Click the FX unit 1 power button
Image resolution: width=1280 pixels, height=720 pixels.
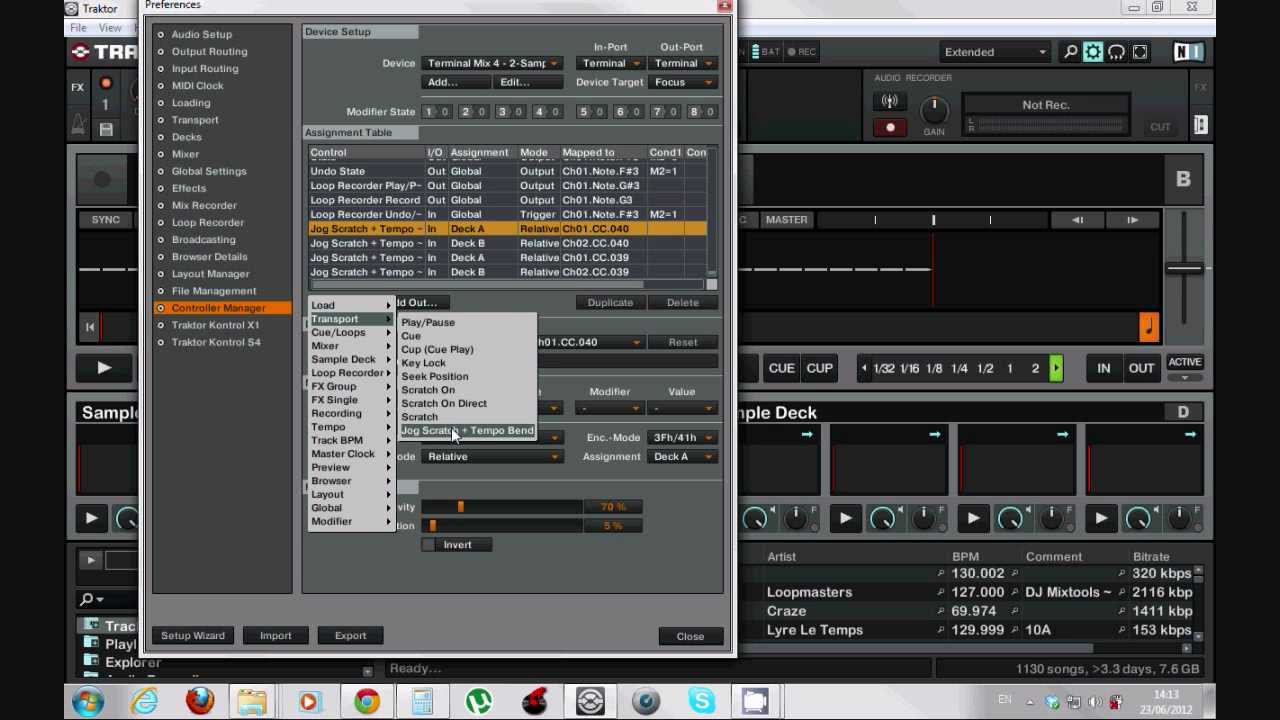(105, 84)
